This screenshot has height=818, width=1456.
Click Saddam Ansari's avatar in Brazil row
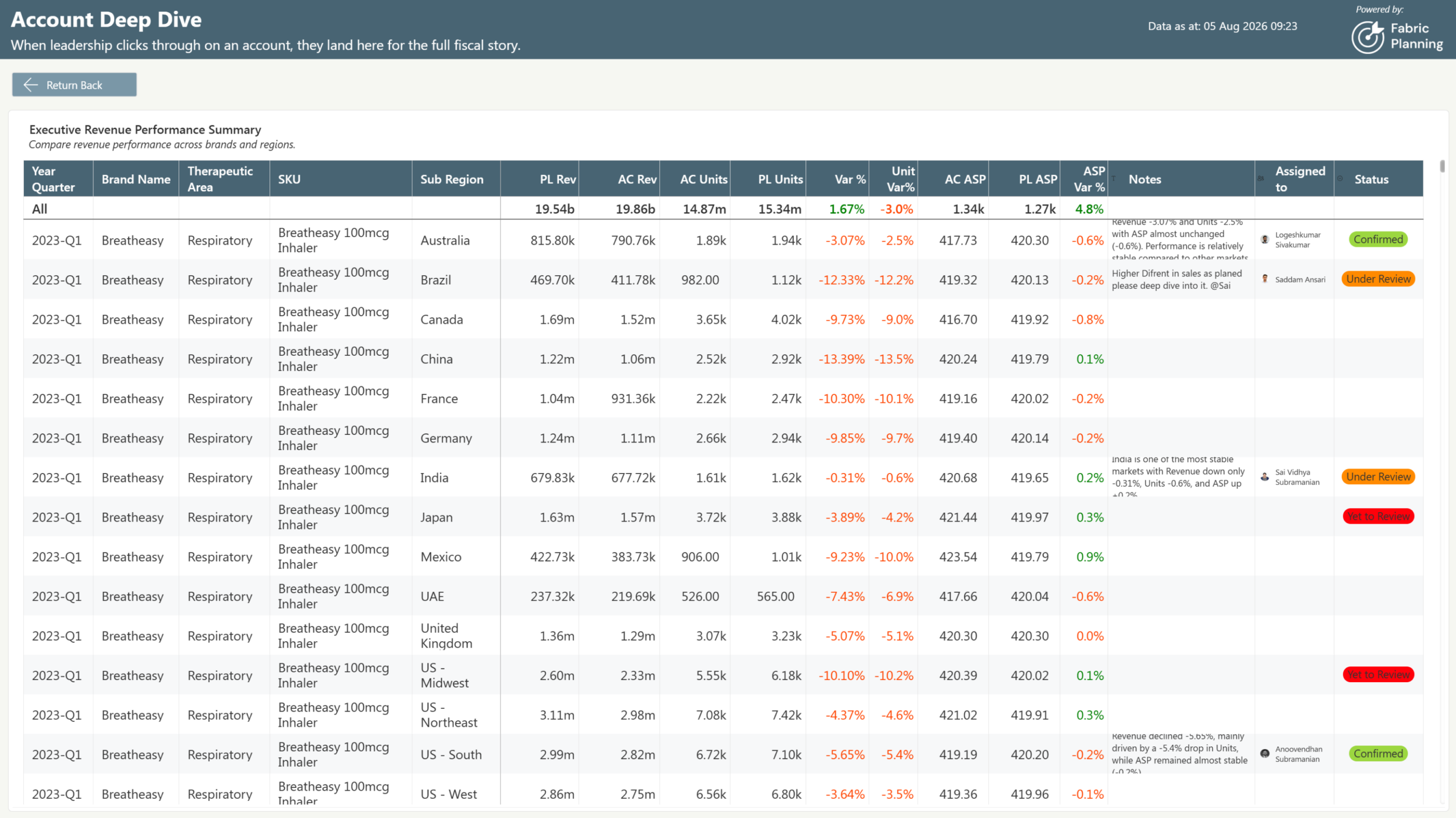[1264, 279]
